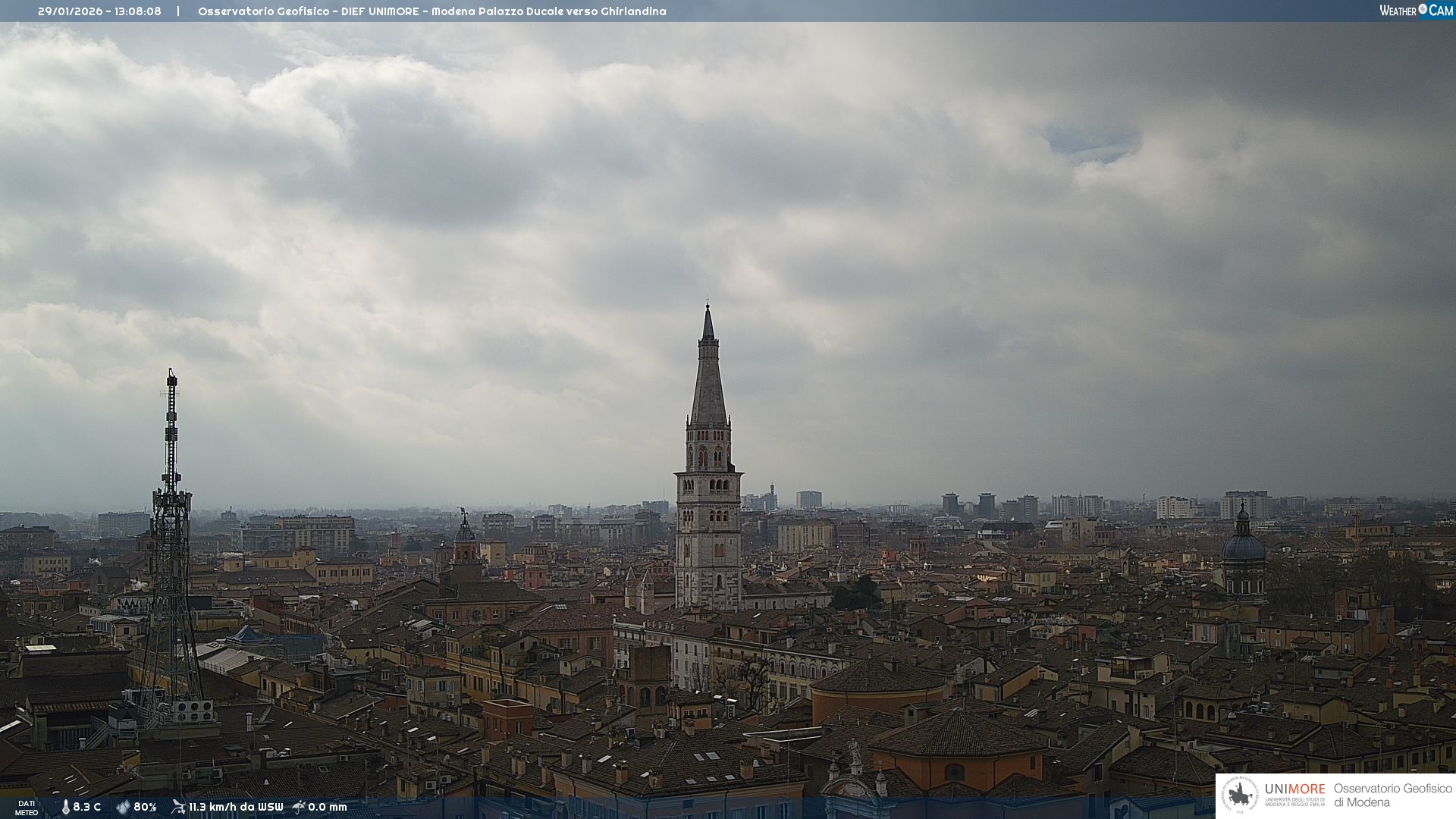Click the rain umbrella precipitation icon

(x=299, y=807)
